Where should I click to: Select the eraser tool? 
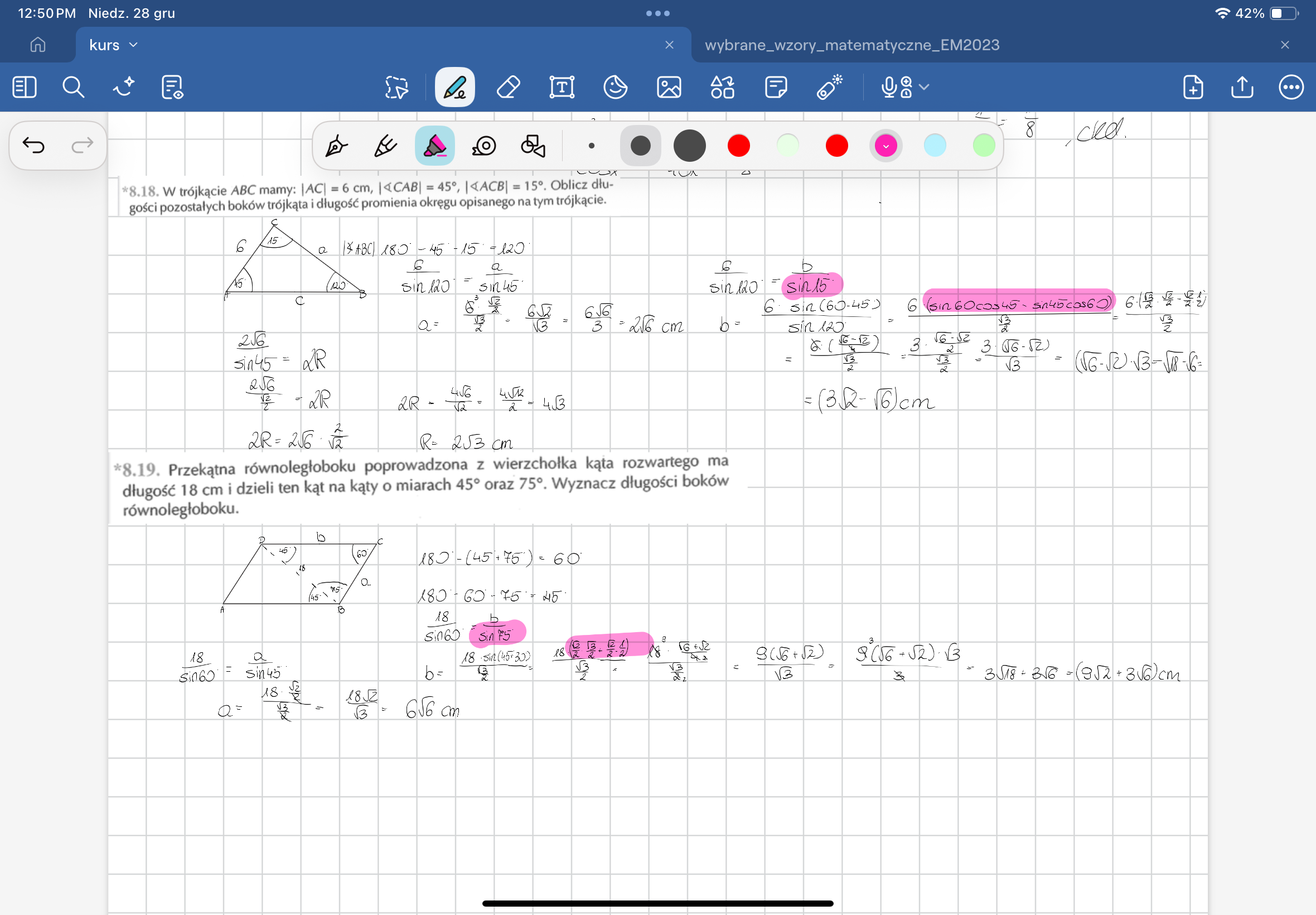(508, 88)
